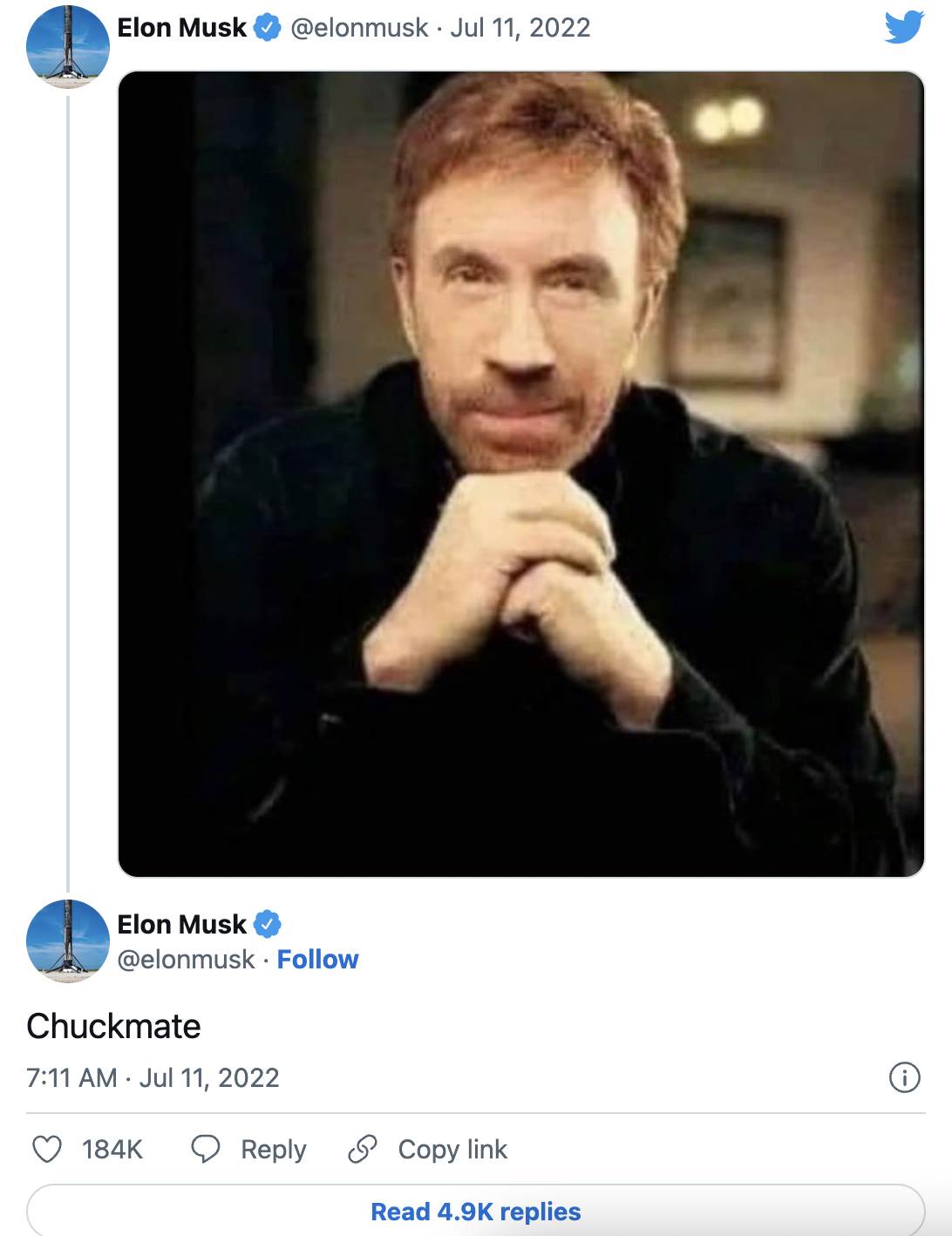This screenshot has height=1236, width=952.
Task: Open the 4.9K replies thread
Action: (x=475, y=1212)
